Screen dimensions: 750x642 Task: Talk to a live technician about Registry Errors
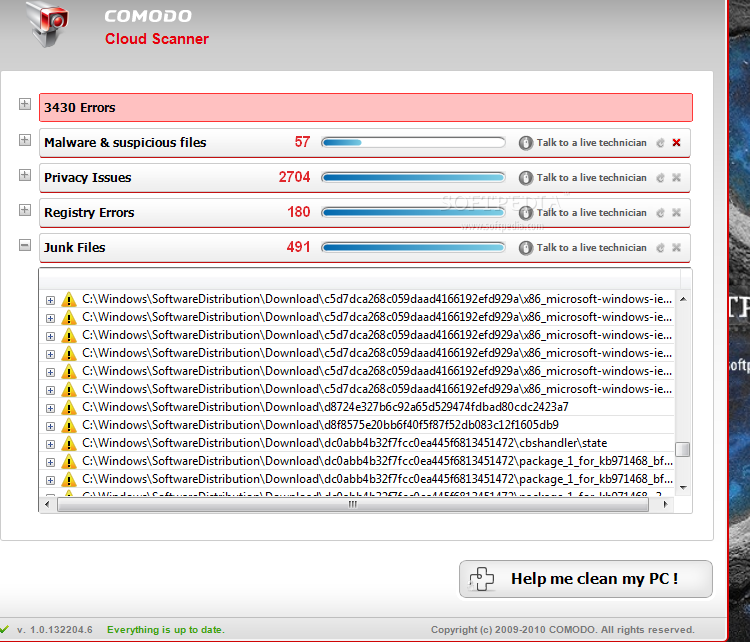[x=591, y=212]
